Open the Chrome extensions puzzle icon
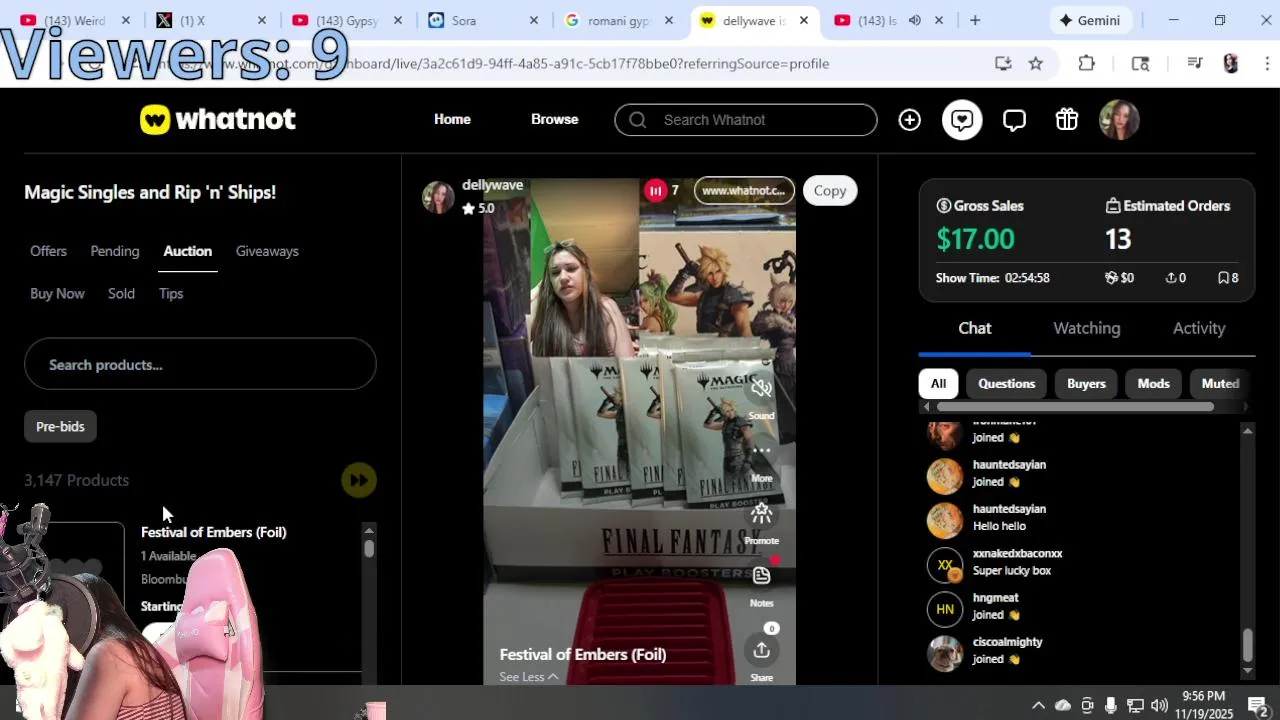The height and width of the screenshot is (720, 1280). (1087, 63)
